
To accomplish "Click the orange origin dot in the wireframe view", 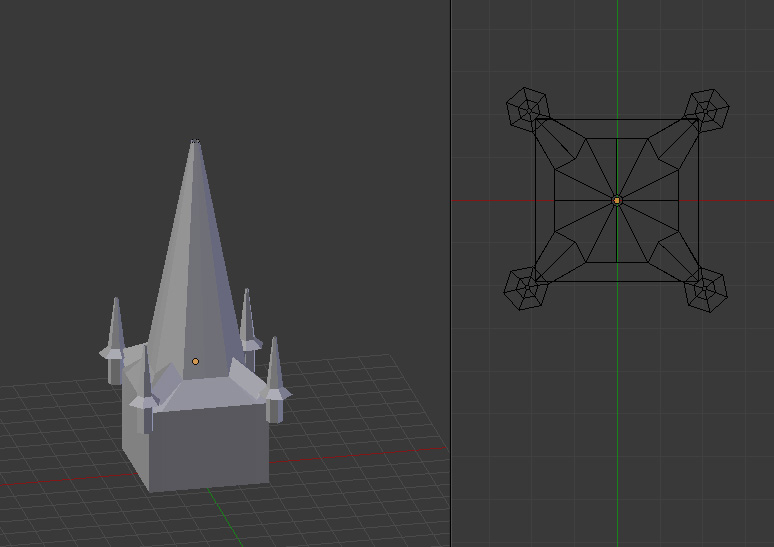I will [x=617, y=200].
